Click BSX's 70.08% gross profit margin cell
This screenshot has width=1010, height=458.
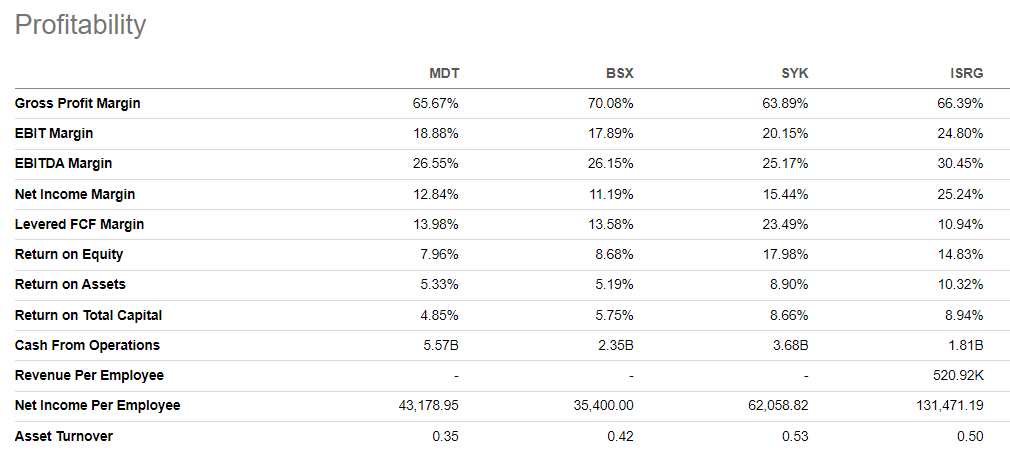click(x=611, y=103)
